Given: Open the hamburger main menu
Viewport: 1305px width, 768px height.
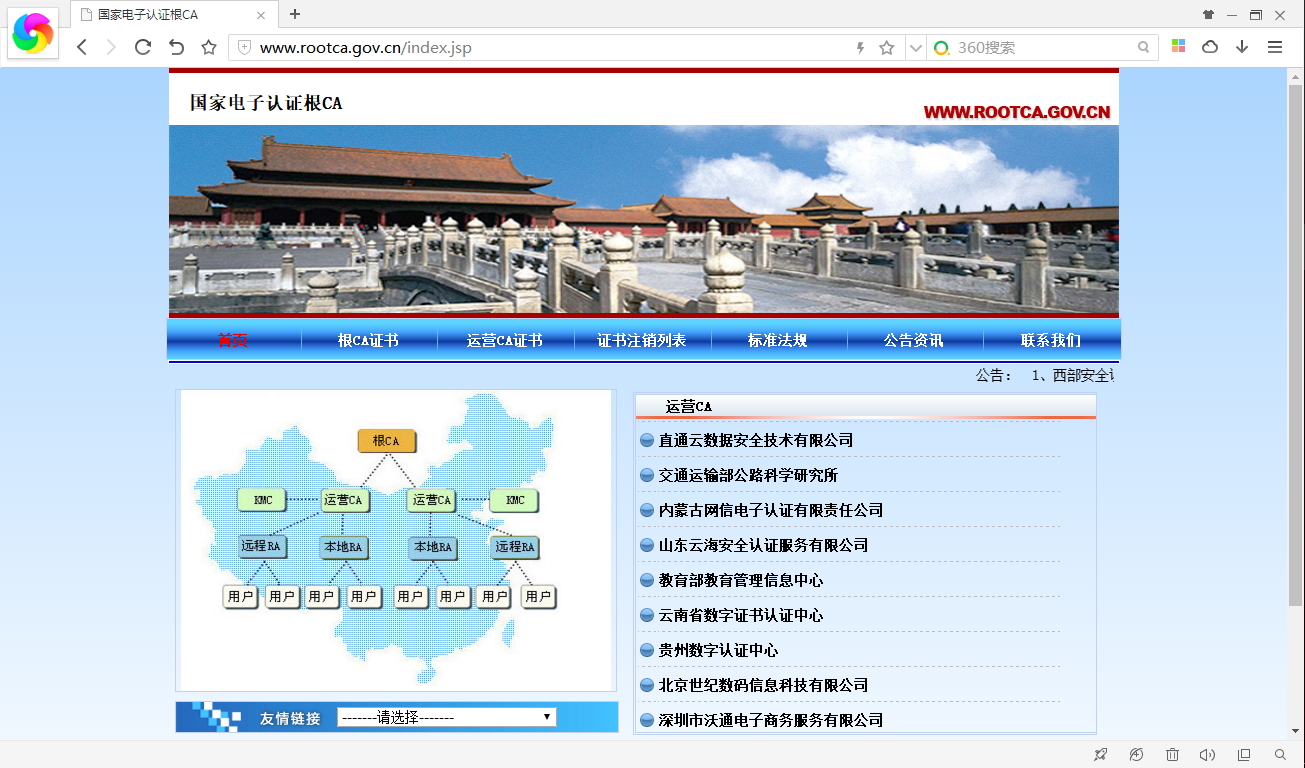Looking at the screenshot, I should [1275, 46].
